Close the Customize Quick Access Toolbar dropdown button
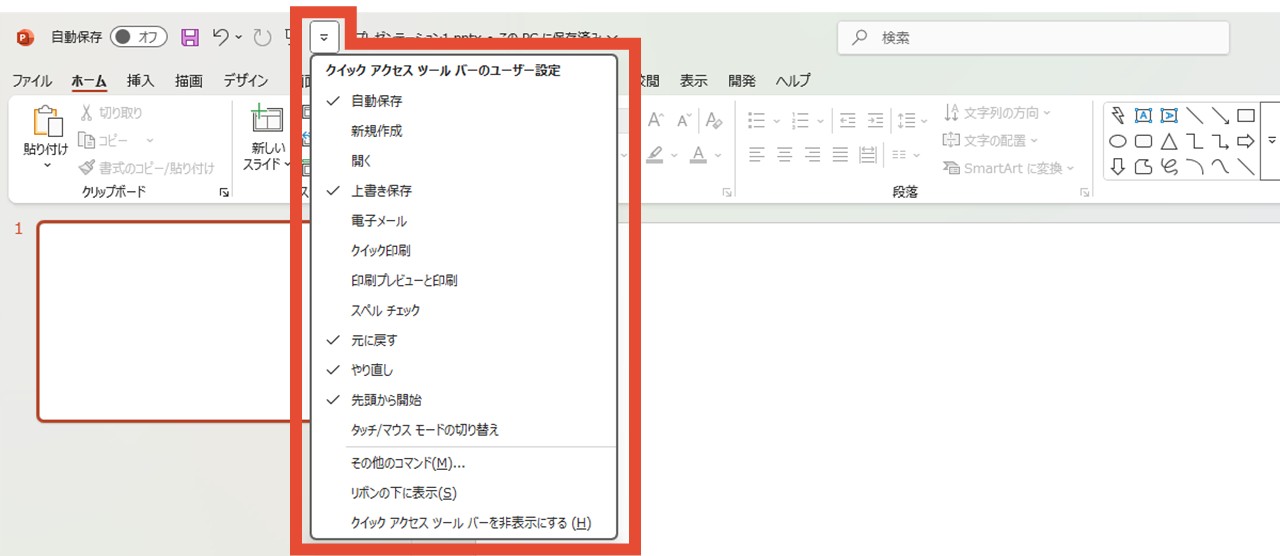Screen dimensions: 1280x556 click(x=324, y=37)
